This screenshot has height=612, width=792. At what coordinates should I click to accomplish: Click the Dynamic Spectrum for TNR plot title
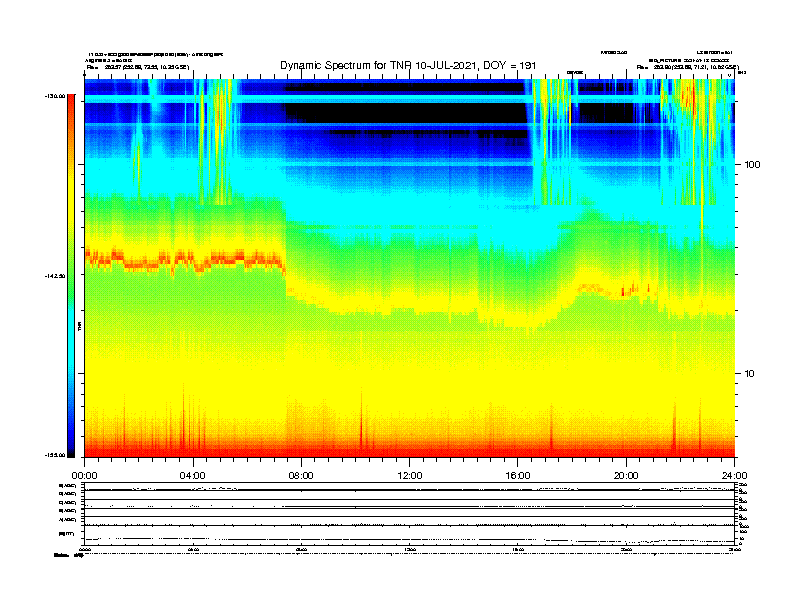(408, 65)
